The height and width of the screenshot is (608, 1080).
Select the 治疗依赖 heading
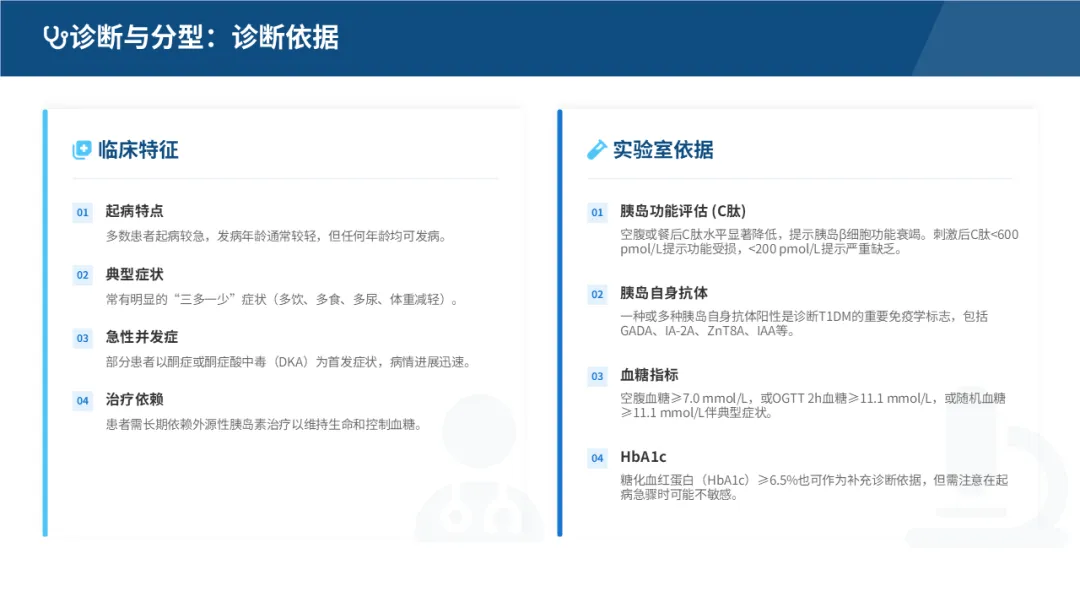click(x=134, y=399)
